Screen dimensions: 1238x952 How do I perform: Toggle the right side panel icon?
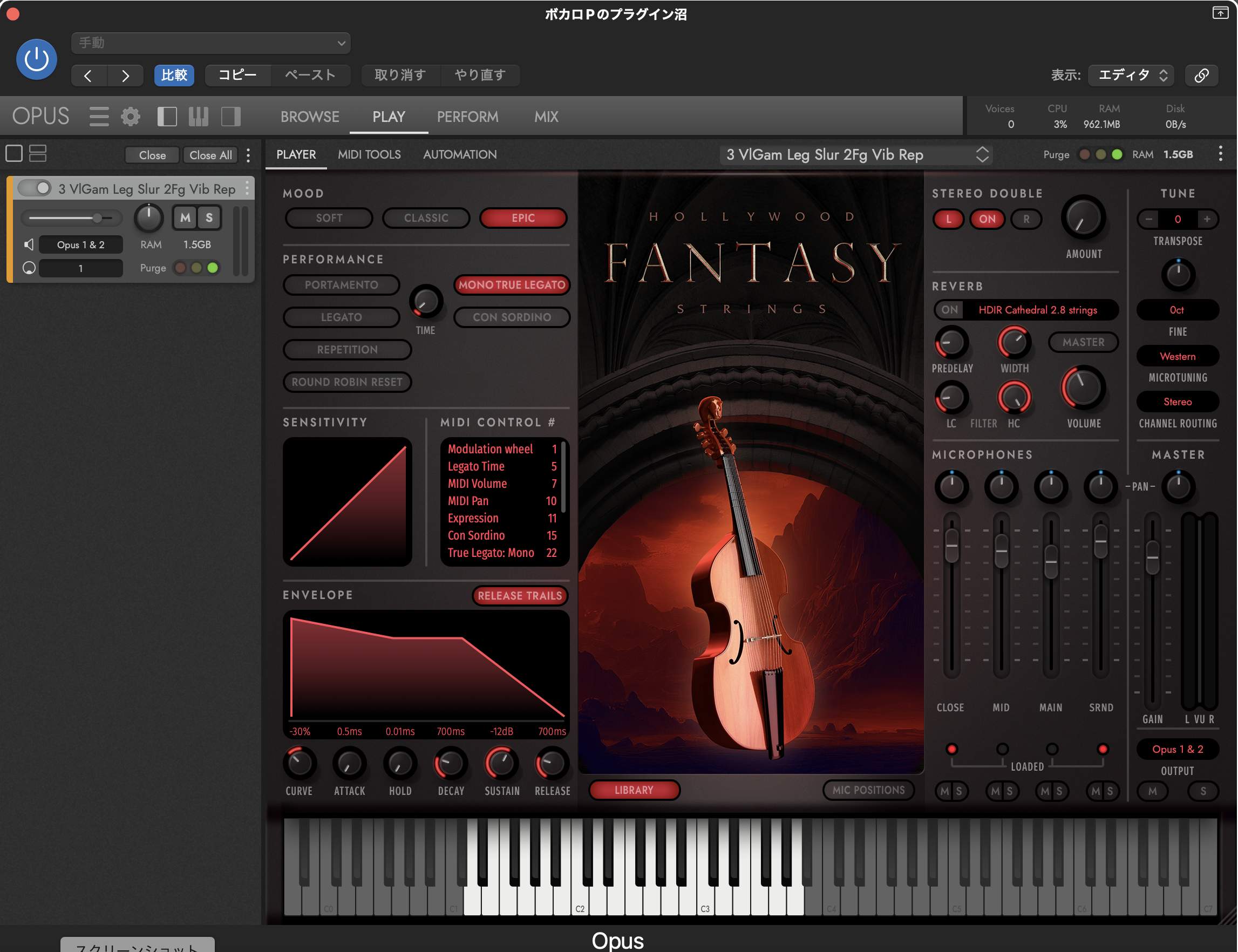point(230,117)
